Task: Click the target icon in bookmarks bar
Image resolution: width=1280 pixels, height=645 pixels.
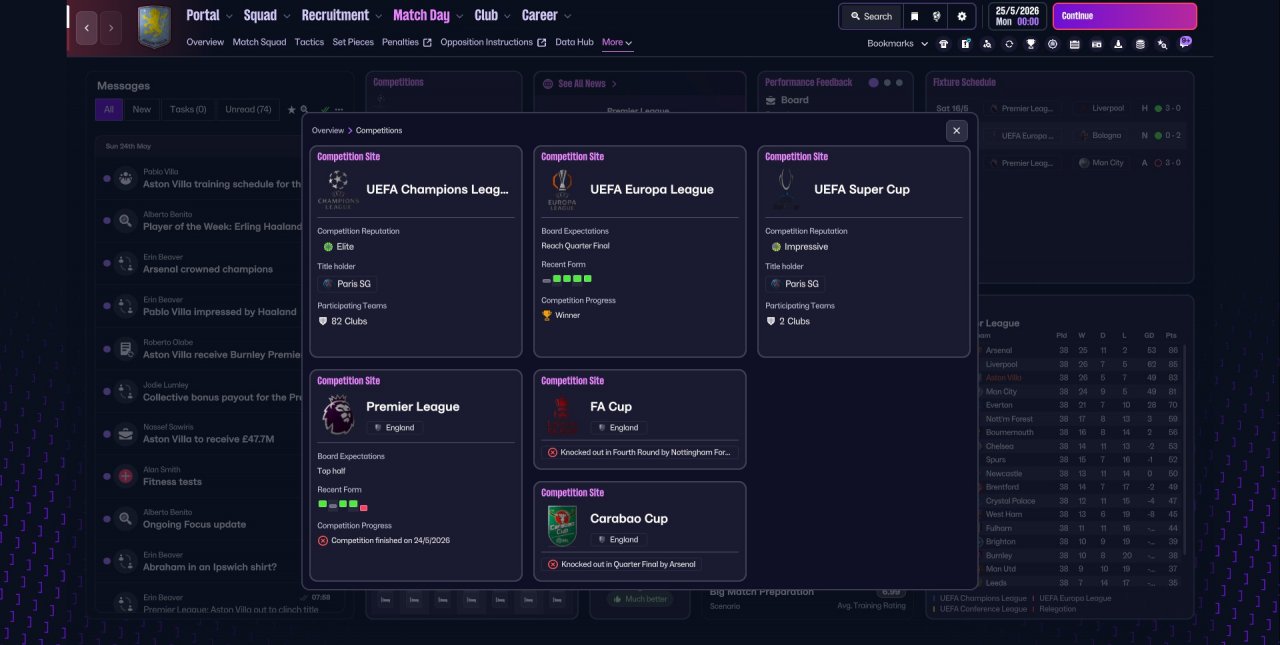Action: (1053, 44)
